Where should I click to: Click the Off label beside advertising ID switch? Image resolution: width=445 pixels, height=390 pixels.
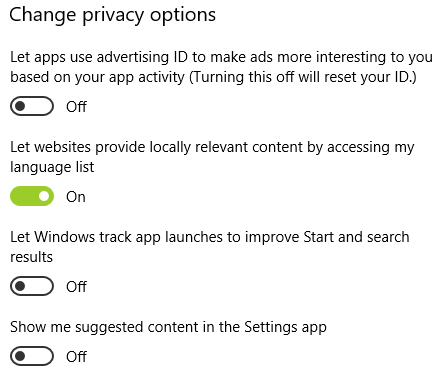(x=76, y=107)
